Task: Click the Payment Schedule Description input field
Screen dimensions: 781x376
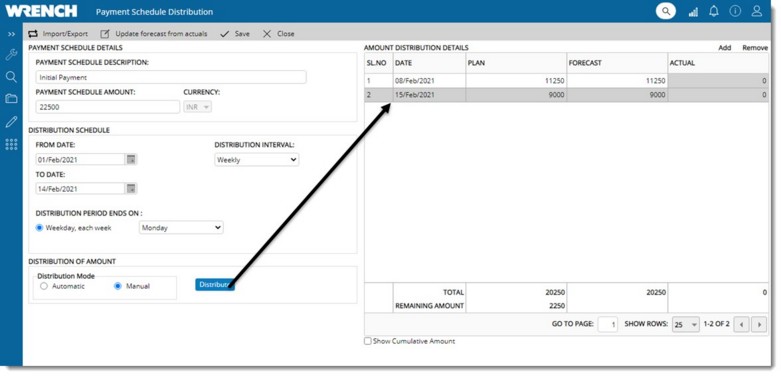Action: (x=171, y=78)
